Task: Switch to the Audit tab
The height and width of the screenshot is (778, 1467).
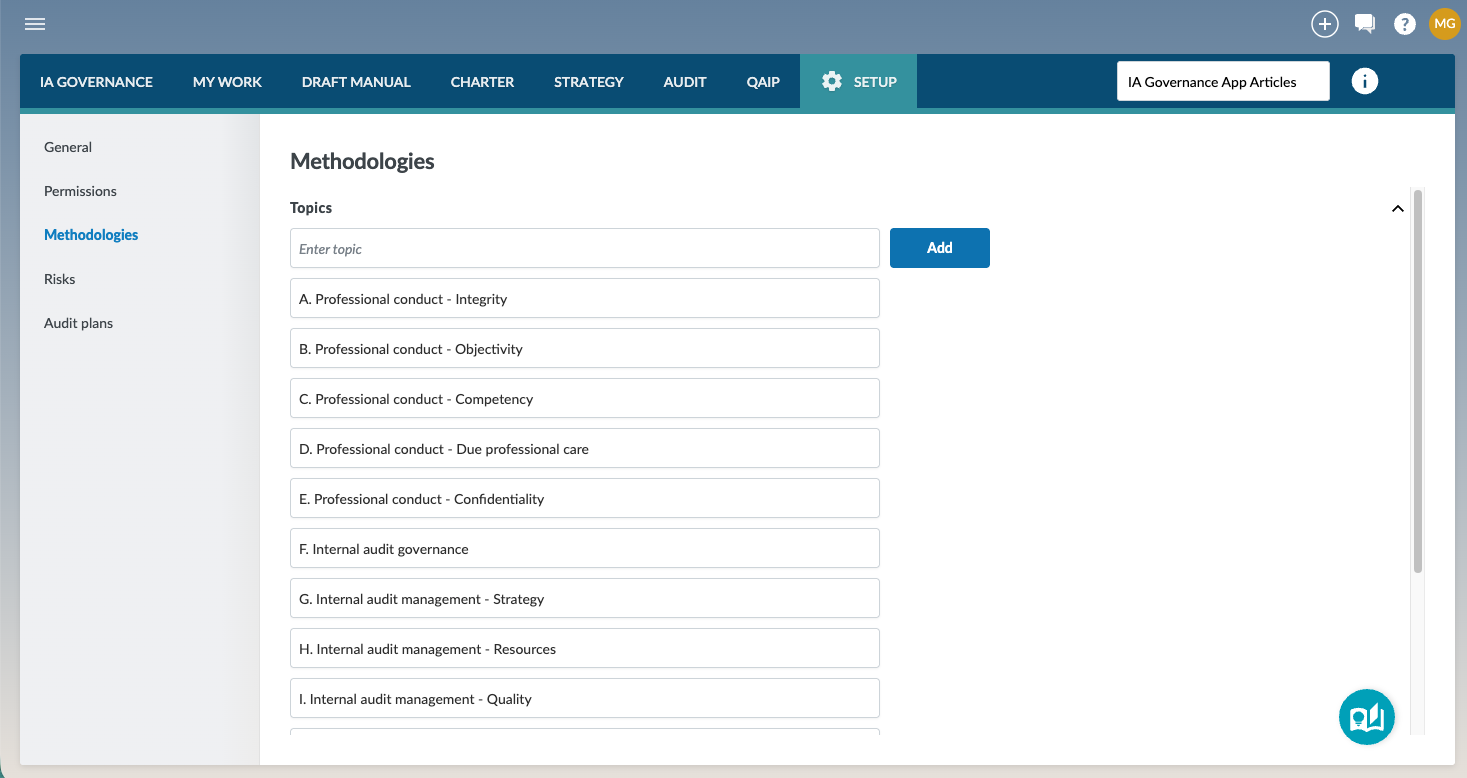Action: coord(685,82)
